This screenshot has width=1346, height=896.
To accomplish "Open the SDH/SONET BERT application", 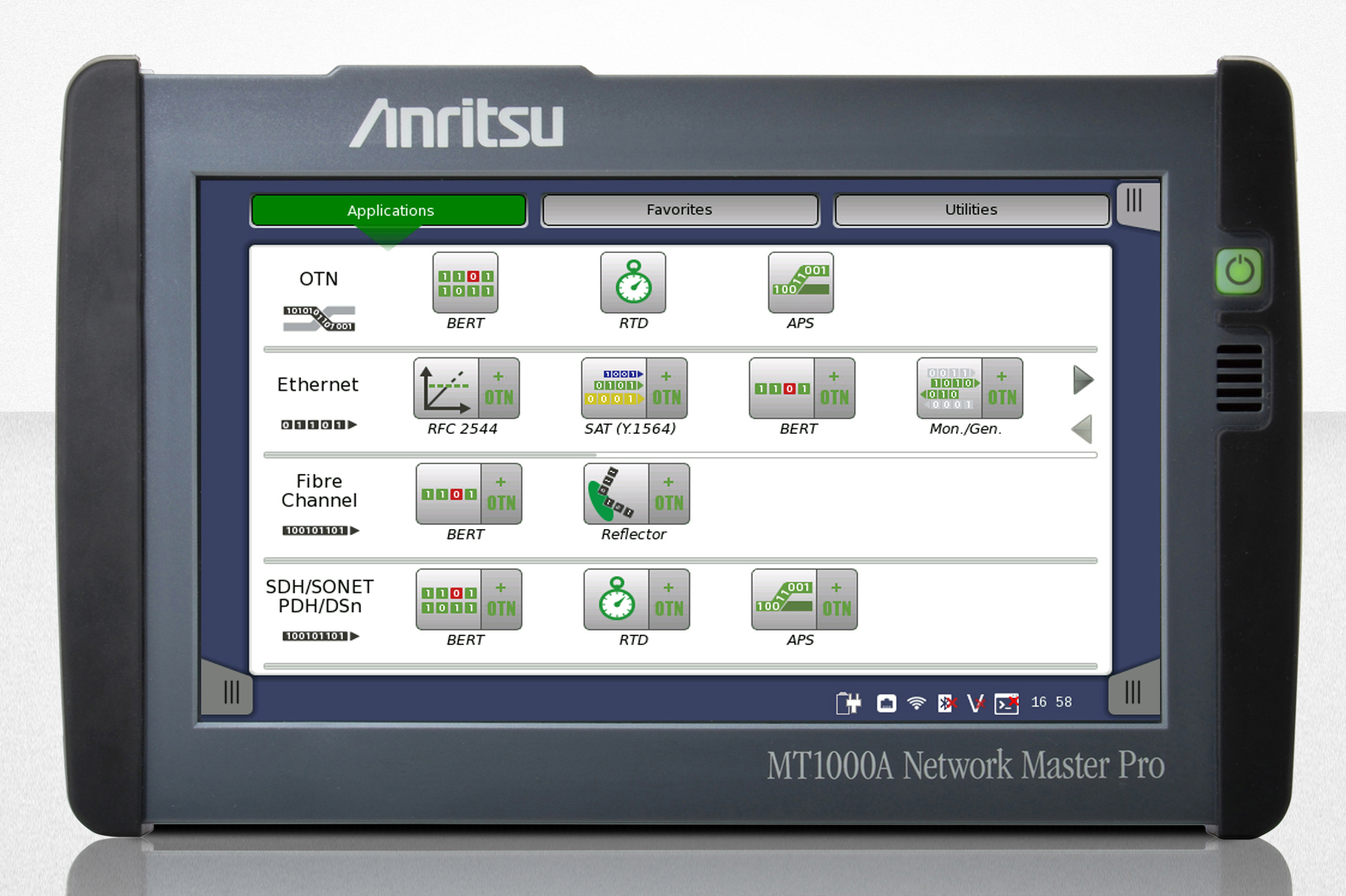I will coord(449,599).
